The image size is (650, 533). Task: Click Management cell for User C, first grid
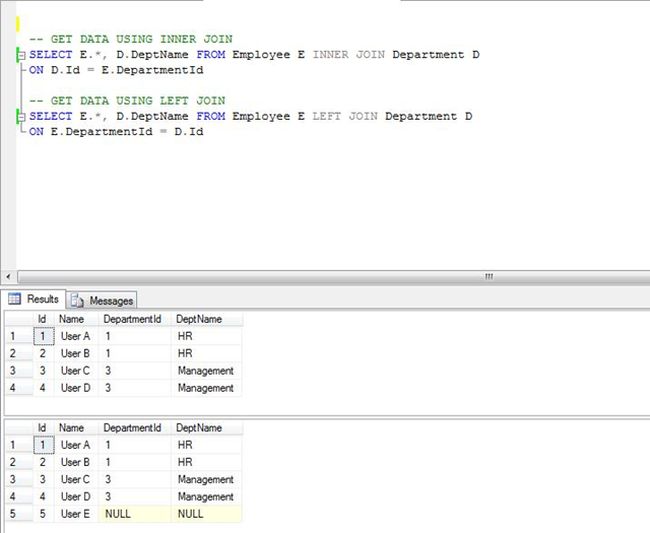coord(207,371)
